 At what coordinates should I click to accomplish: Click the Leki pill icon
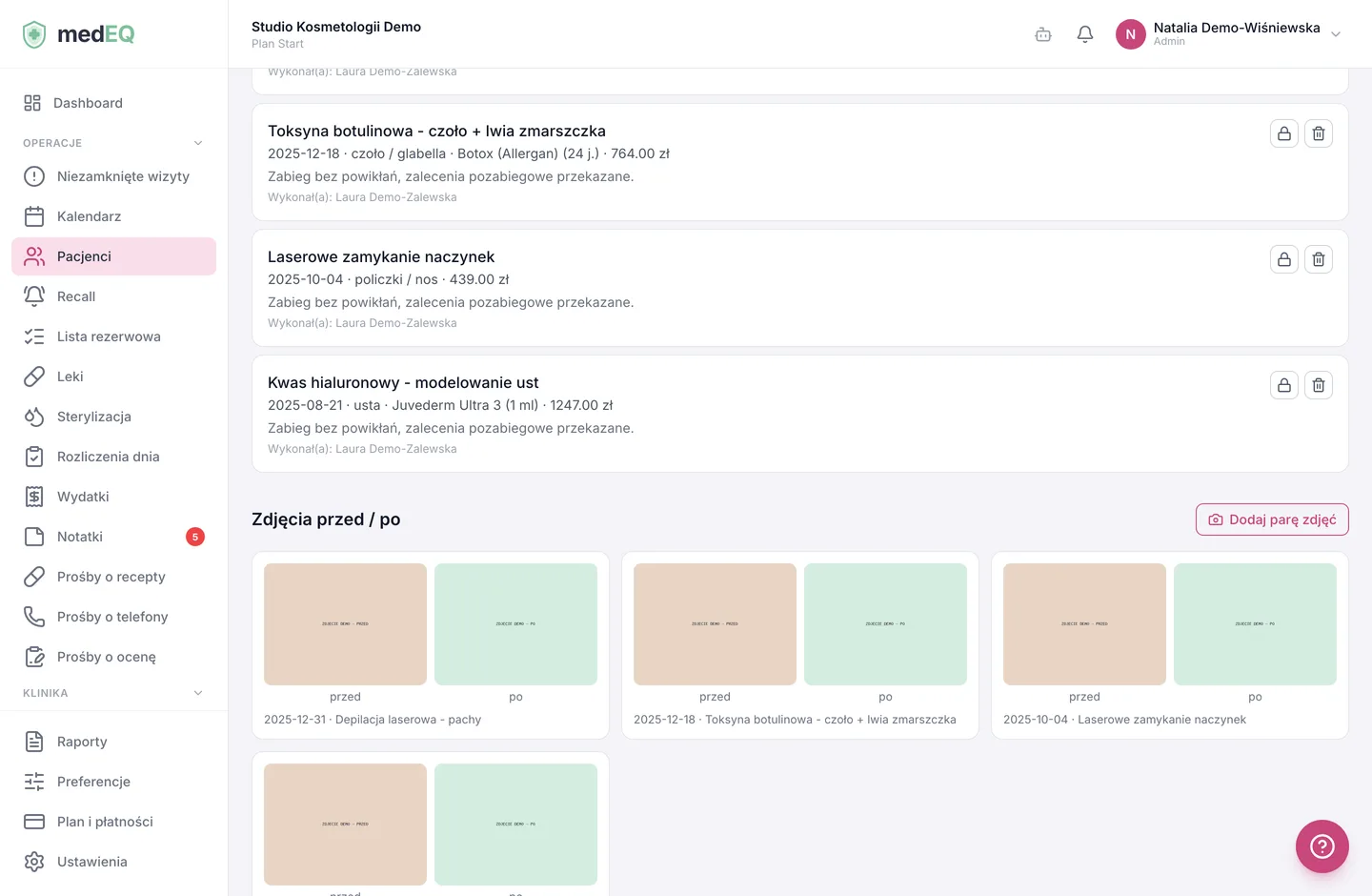coord(34,377)
